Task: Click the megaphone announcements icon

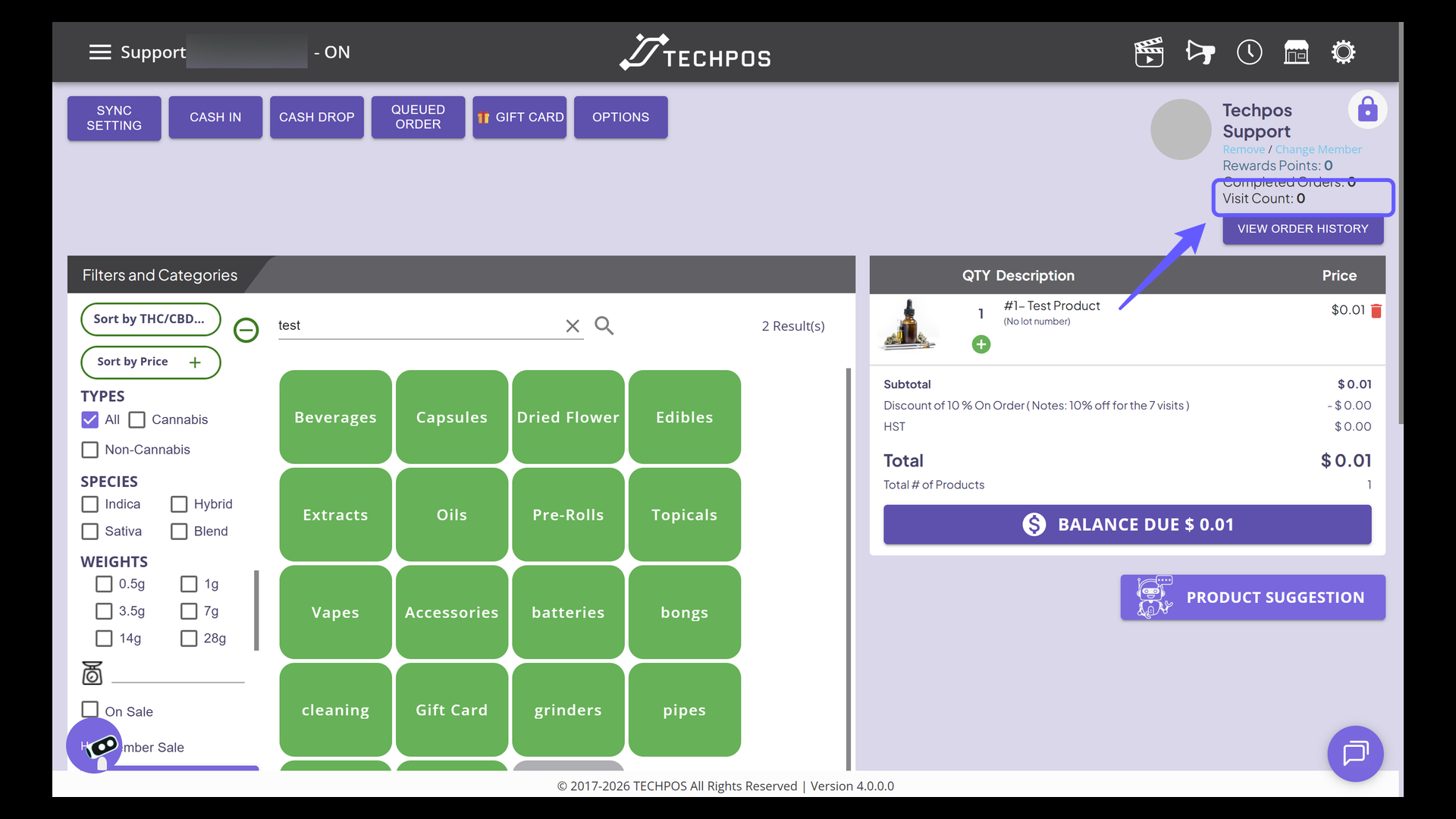Action: pos(1199,52)
